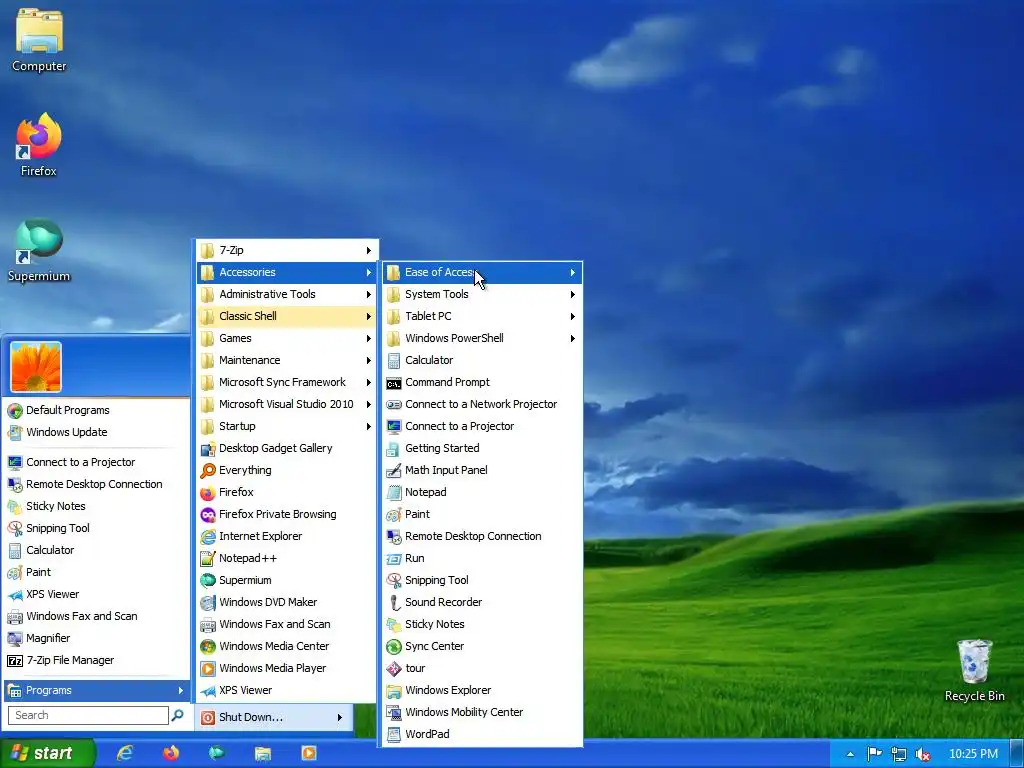Open Notepad from Accessories

pos(482,492)
